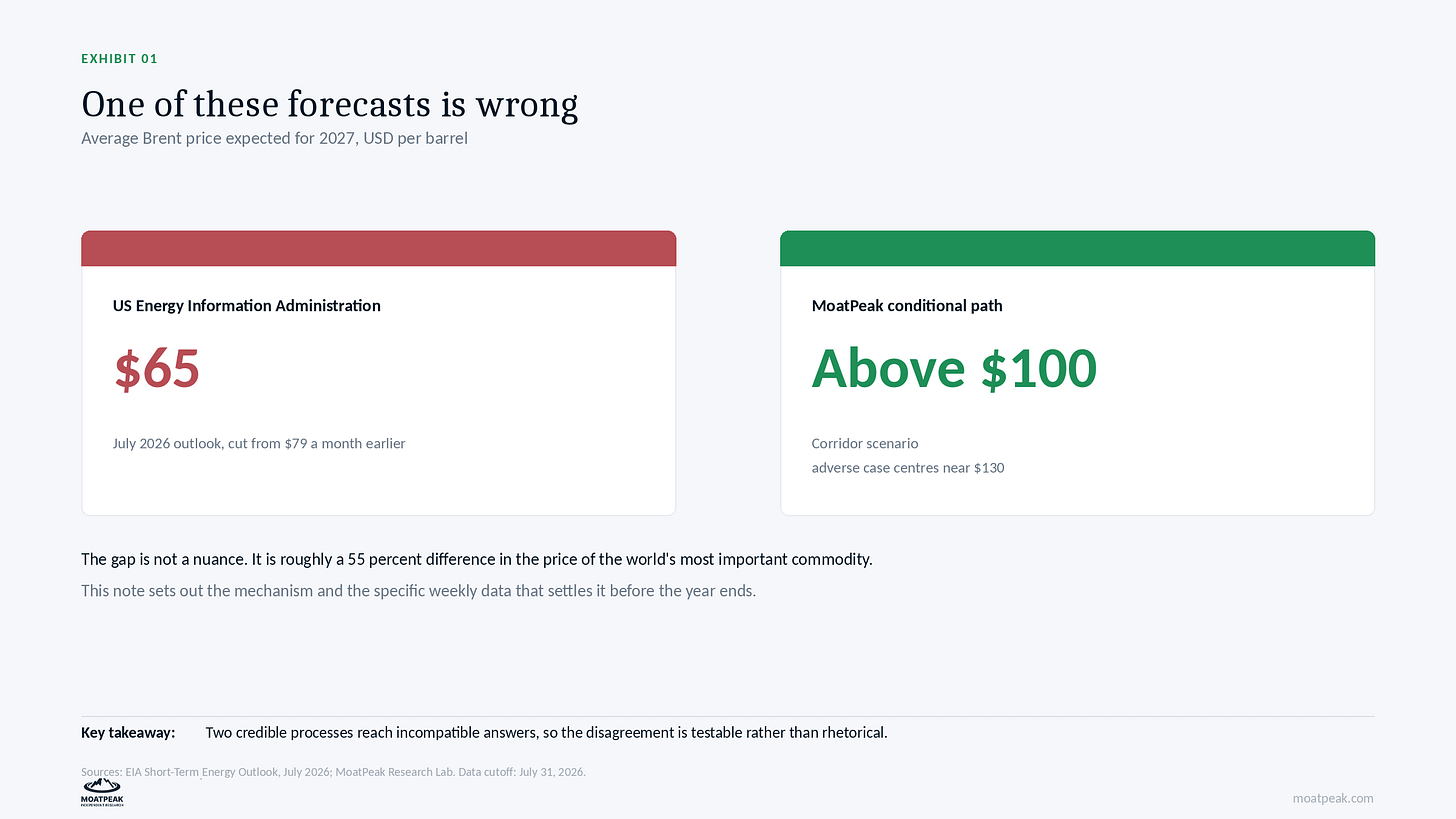Select the 'adverse case centres near $130' line
This screenshot has width=1456, height=819.
click(x=907, y=467)
